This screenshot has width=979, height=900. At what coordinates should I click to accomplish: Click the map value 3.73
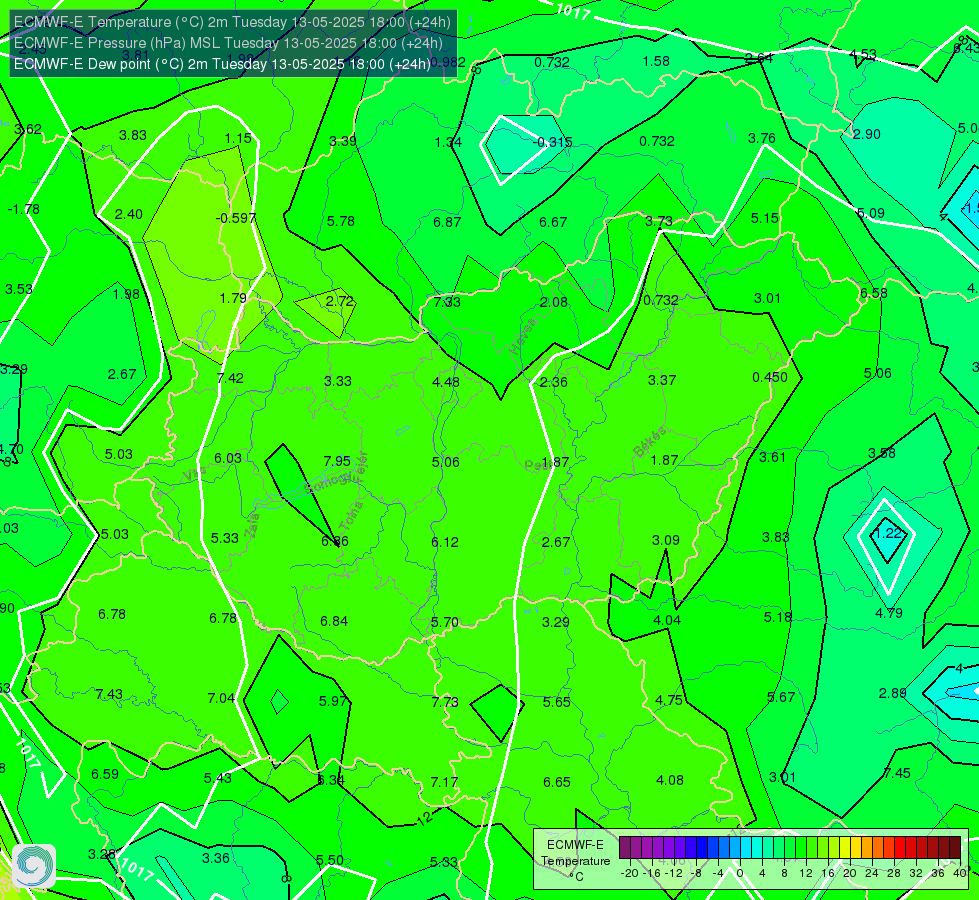tap(659, 221)
